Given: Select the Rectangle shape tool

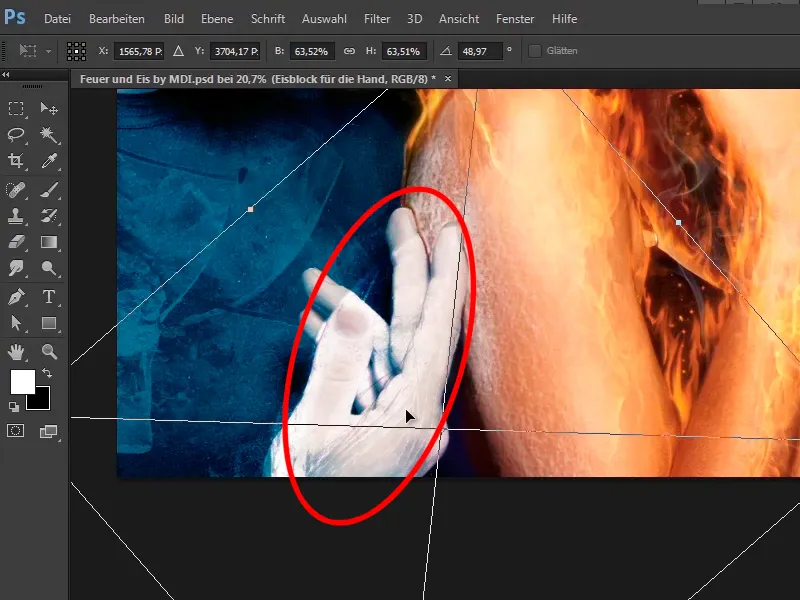Looking at the screenshot, I should coord(49,323).
